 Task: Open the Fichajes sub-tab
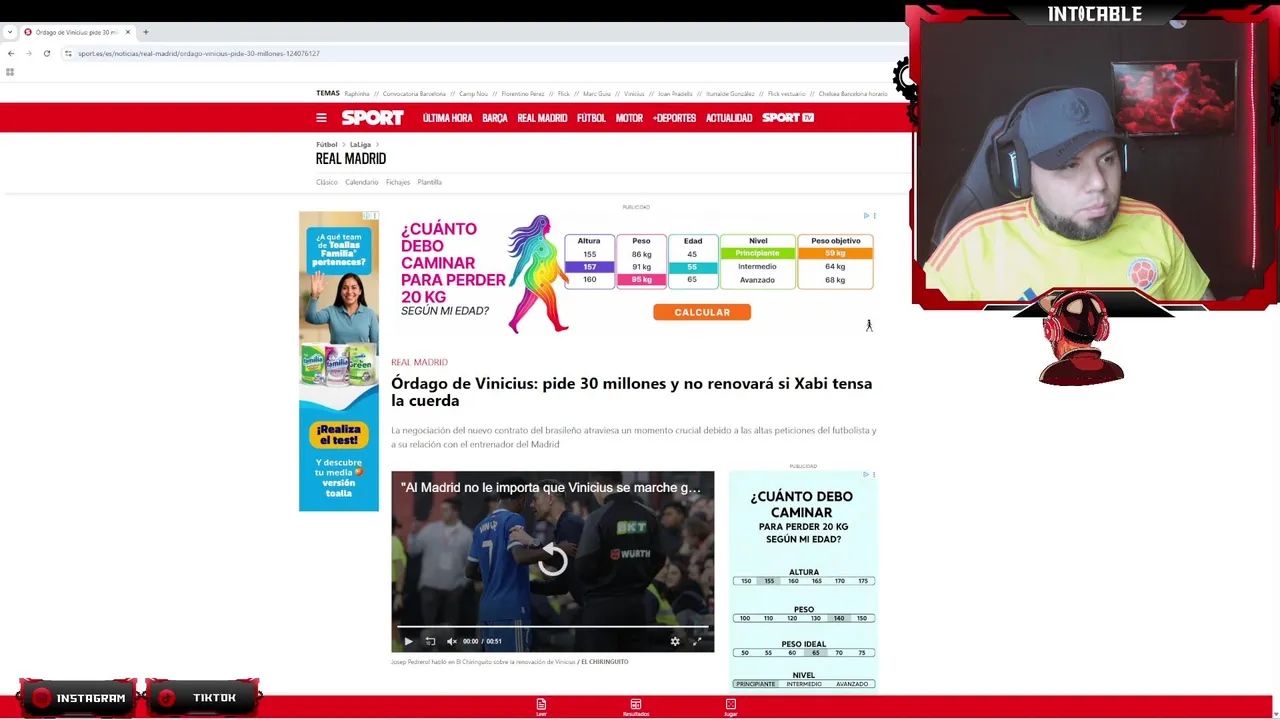(x=398, y=182)
